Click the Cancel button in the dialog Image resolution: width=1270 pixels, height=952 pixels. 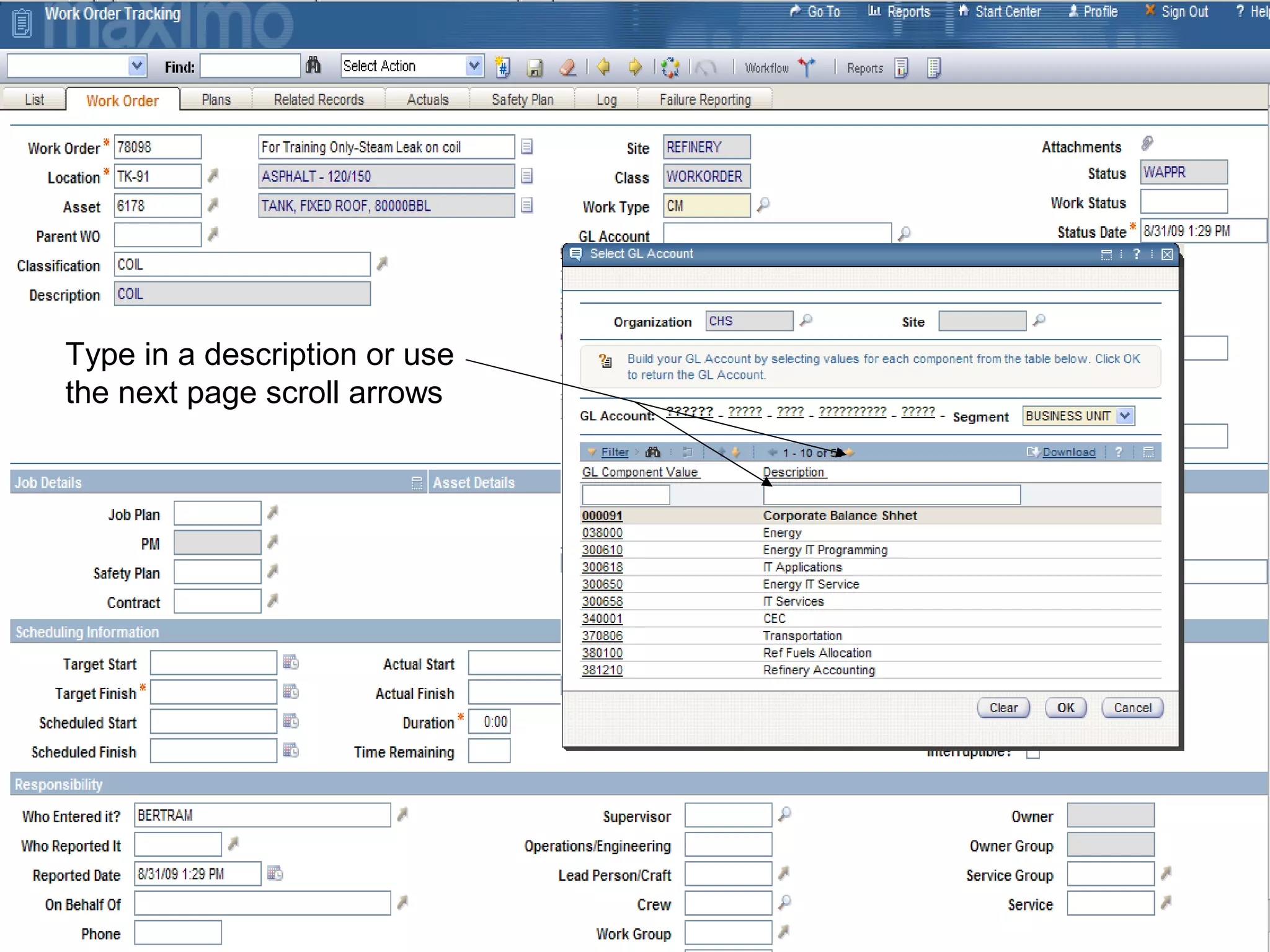pyautogui.click(x=1131, y=708)
